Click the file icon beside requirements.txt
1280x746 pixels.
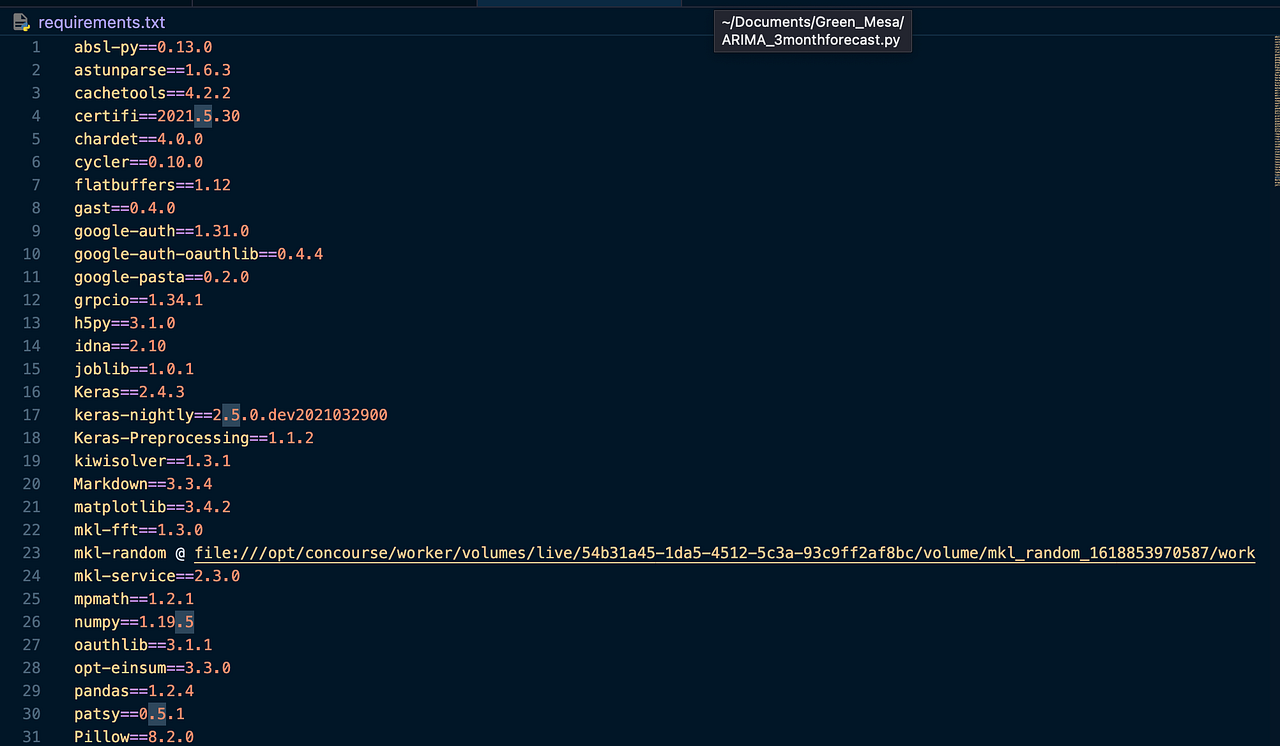point(21,22)
